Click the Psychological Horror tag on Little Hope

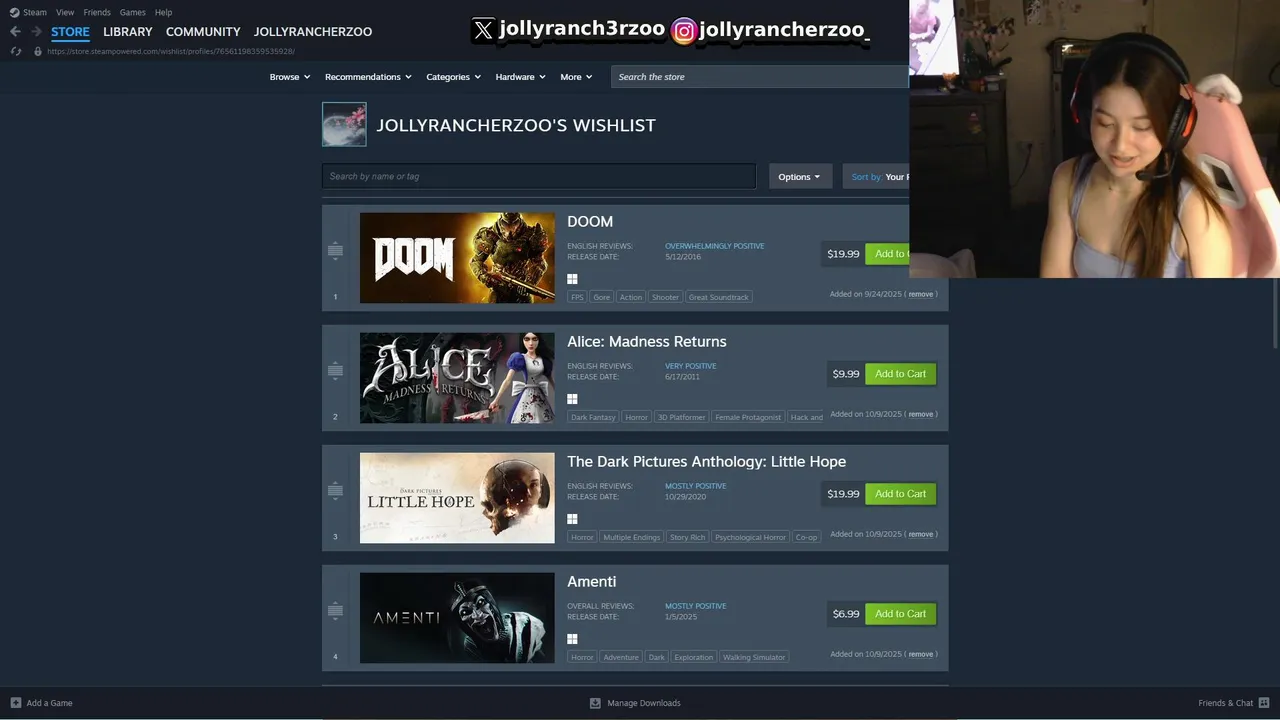coord(750,537)
